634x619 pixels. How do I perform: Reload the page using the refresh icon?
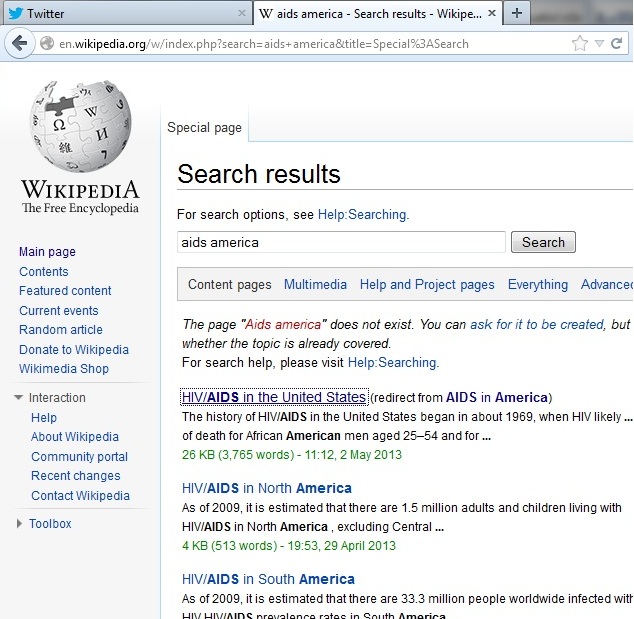pos(617,43)
